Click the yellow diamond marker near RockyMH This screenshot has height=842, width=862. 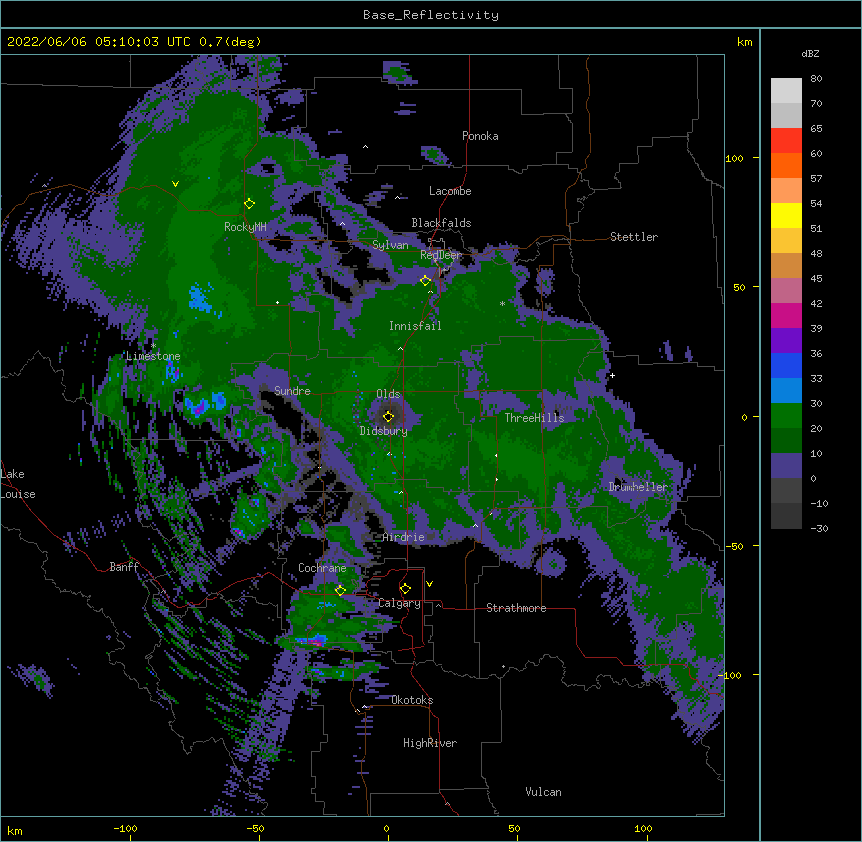[x=249, y=204]
